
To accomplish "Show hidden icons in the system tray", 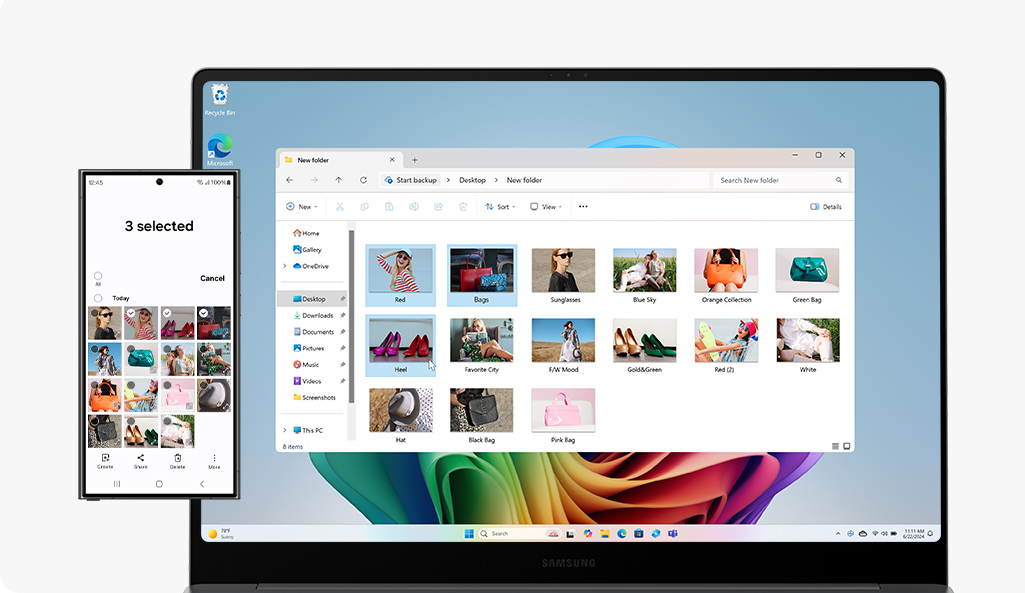I will pos(838,534).
